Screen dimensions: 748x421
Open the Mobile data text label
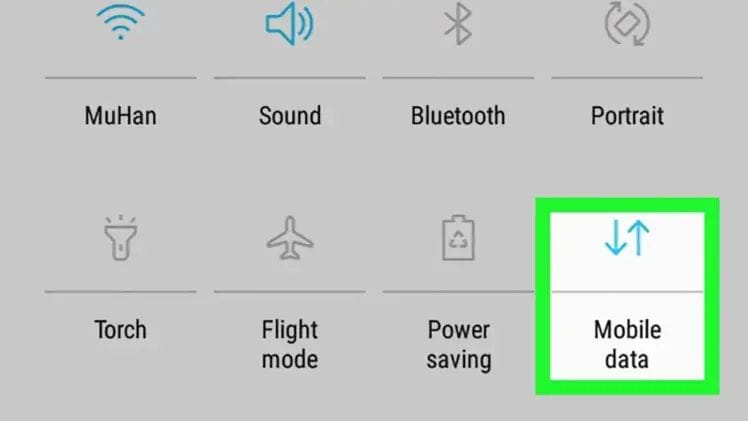(627, 344)
